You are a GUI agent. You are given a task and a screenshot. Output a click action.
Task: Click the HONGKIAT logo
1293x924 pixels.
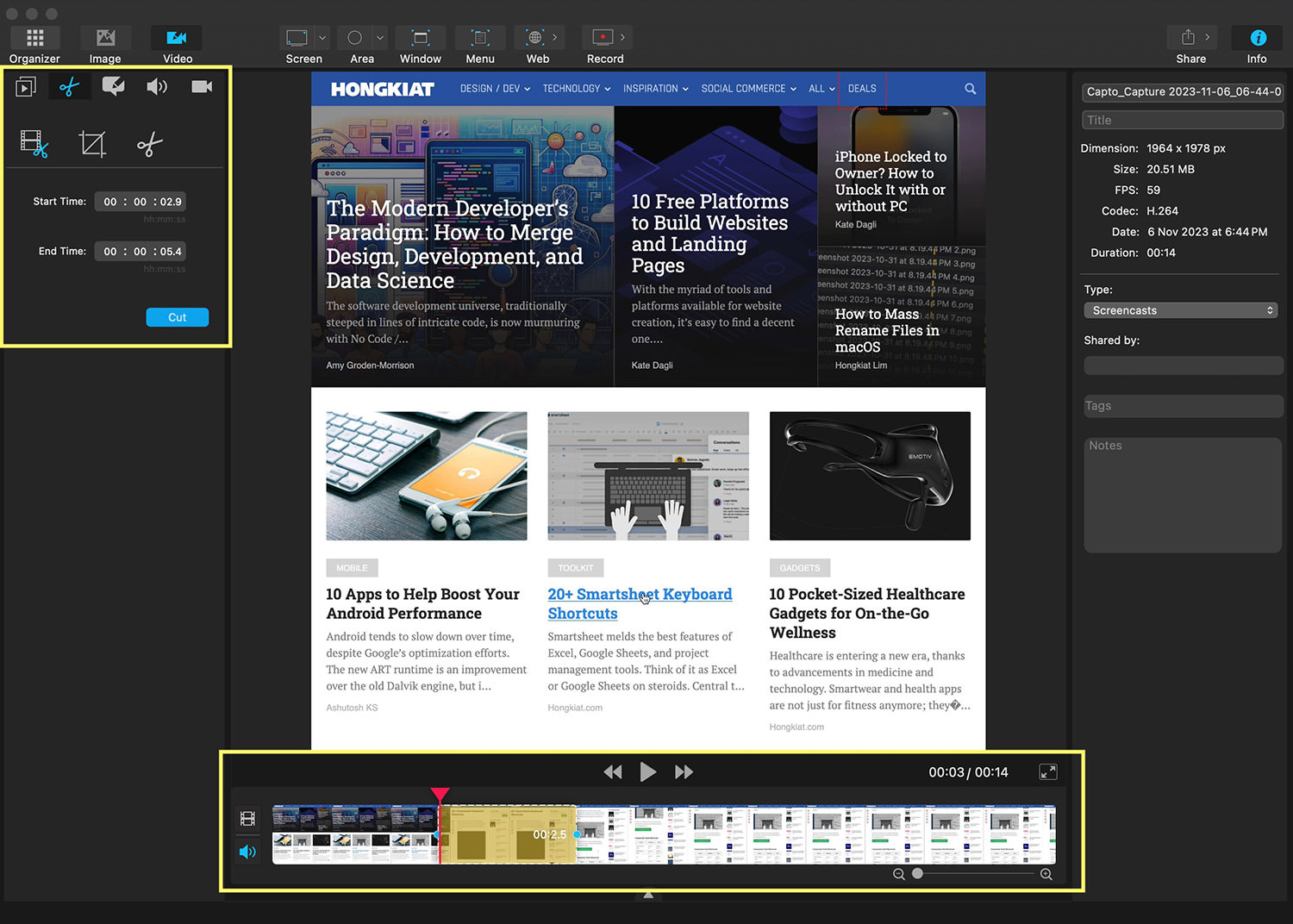[383, 90]
